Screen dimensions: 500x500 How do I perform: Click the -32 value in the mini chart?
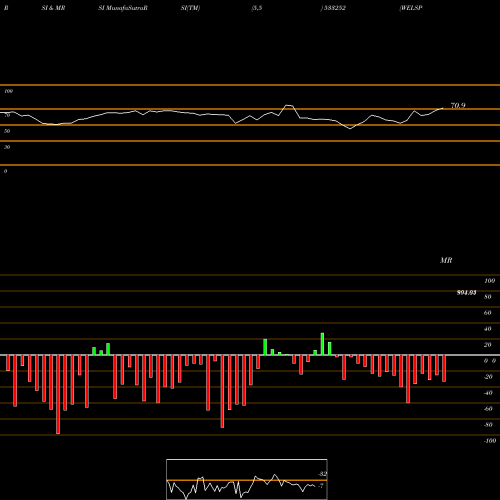[322, 474]
